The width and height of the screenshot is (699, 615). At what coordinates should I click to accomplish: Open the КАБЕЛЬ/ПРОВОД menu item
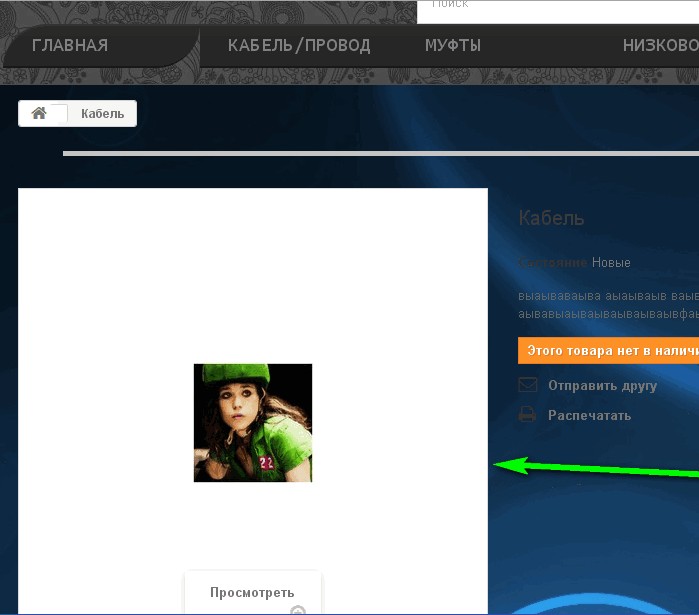[x=299, y=45]
